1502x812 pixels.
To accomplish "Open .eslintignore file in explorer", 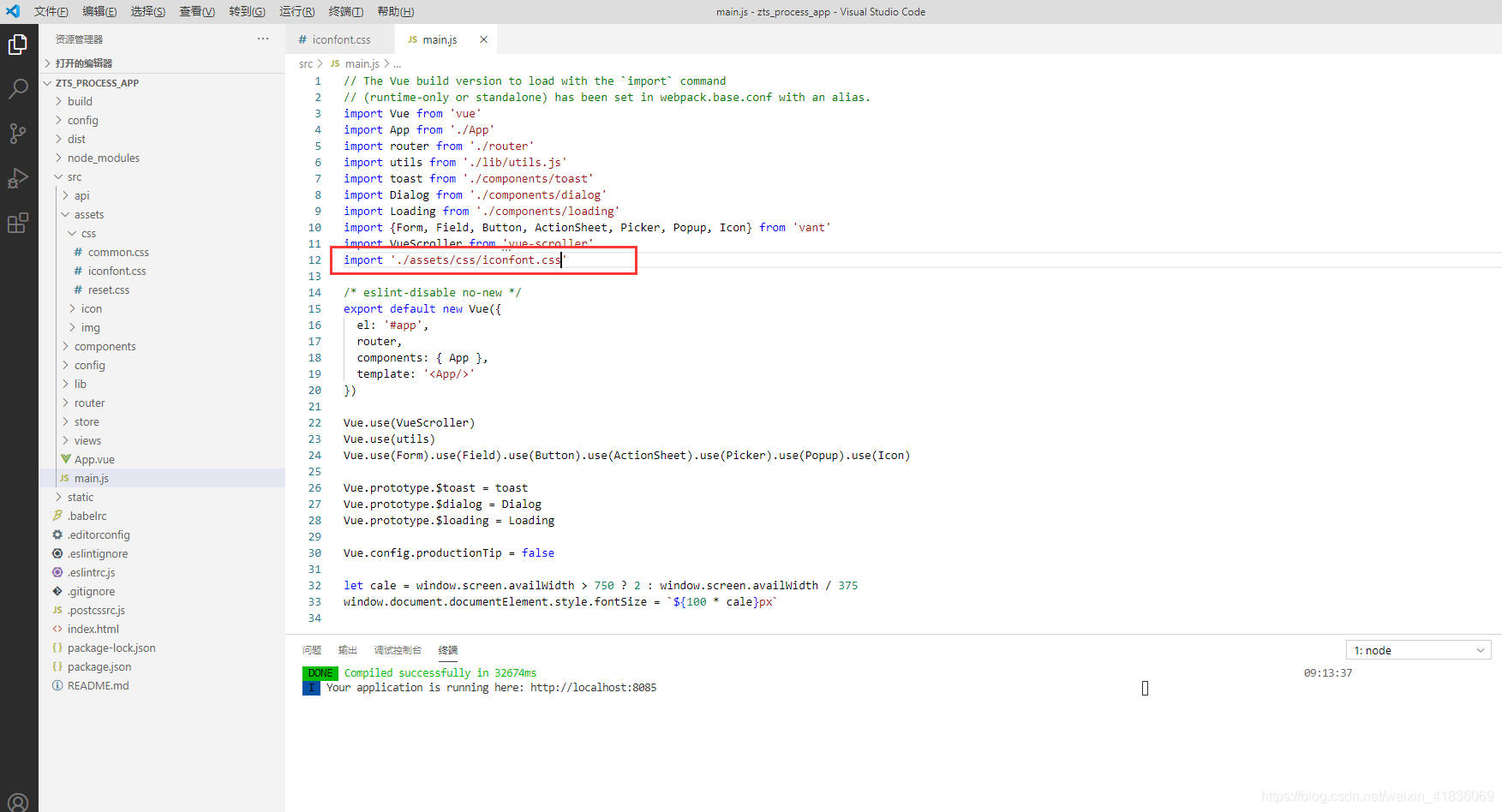I will click(98, 553).
